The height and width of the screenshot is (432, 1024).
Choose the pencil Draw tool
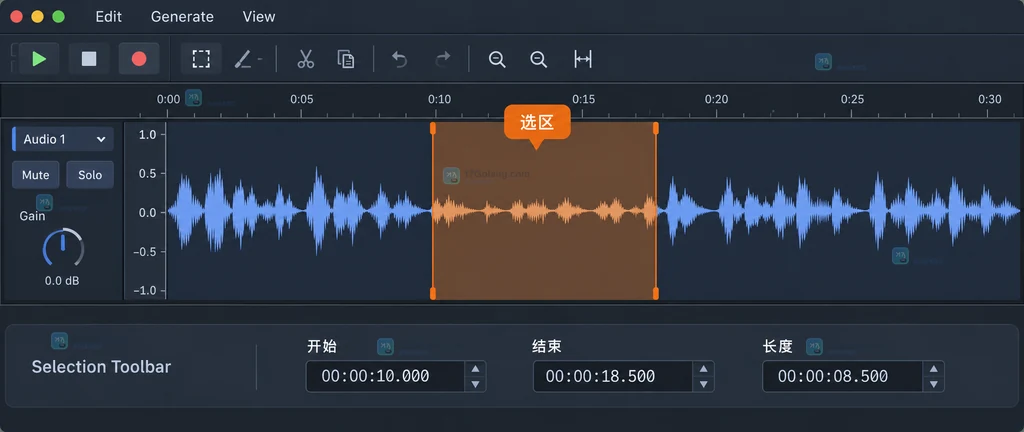[244, 60]
